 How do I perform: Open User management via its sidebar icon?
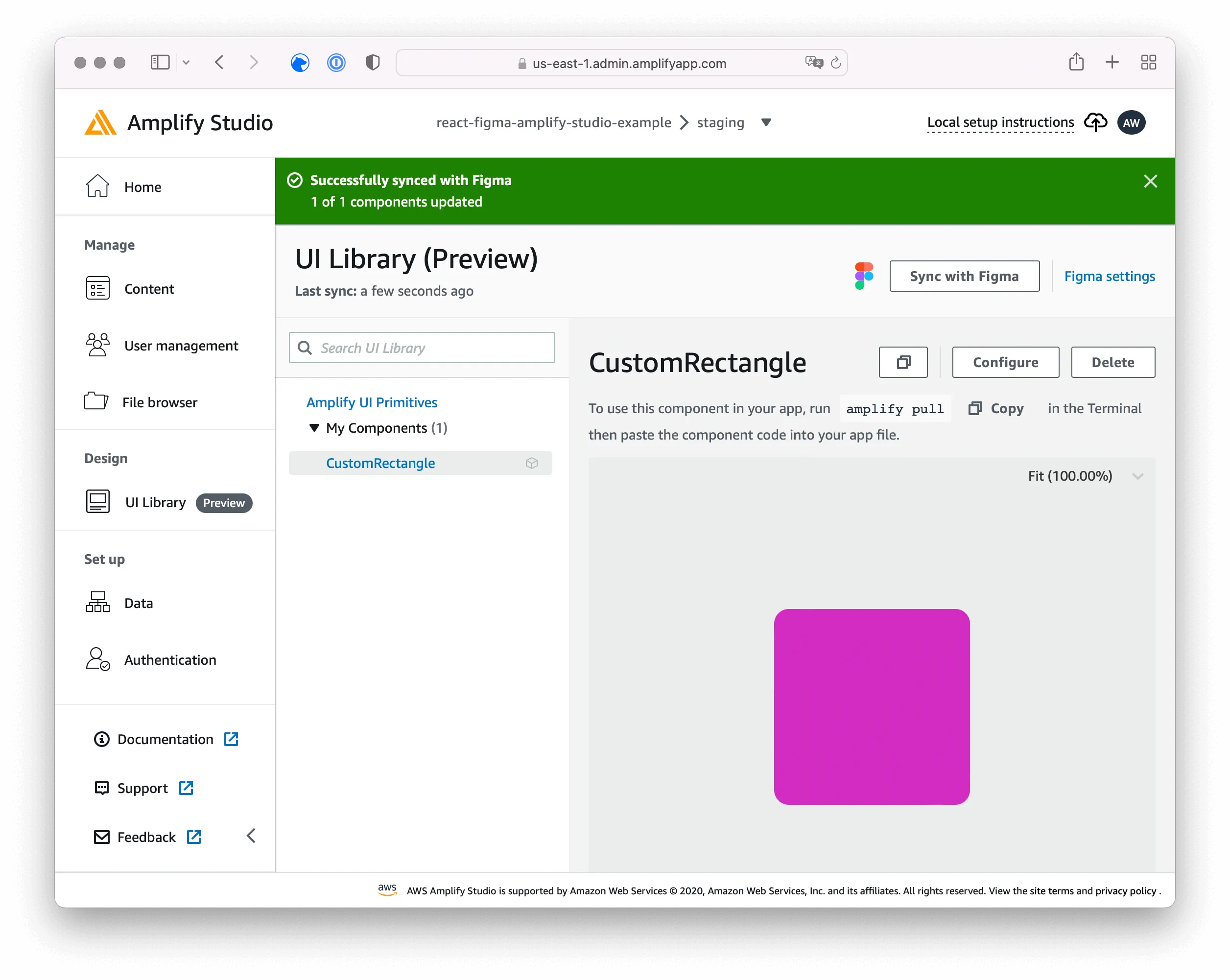point(97,345)
